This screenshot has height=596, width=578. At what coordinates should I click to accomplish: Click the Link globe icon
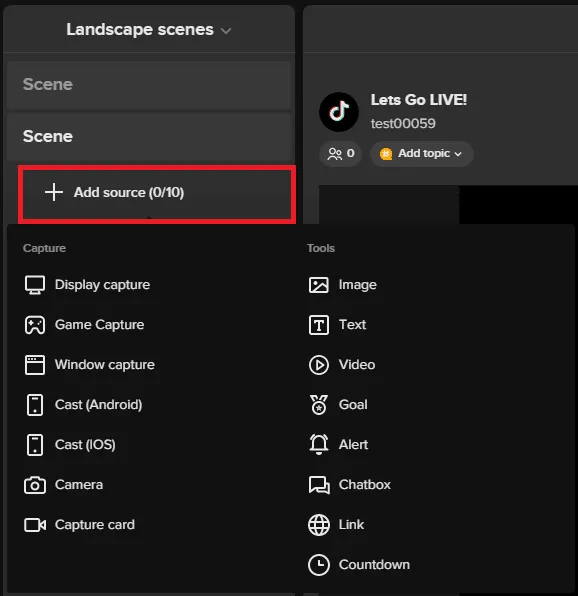pyautogui.click(x=318, y=525)
